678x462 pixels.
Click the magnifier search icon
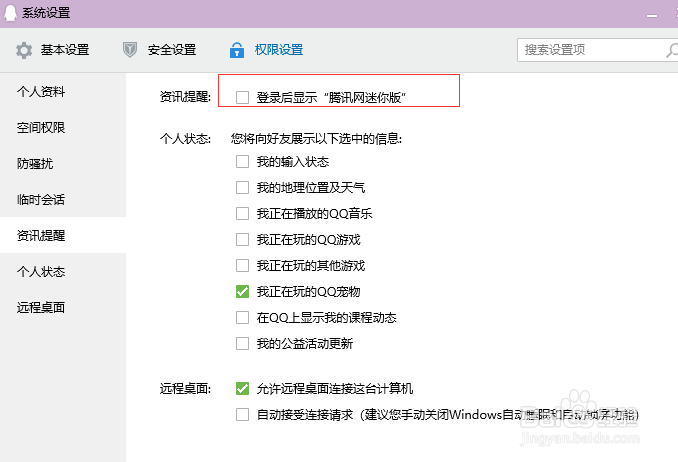672,50
